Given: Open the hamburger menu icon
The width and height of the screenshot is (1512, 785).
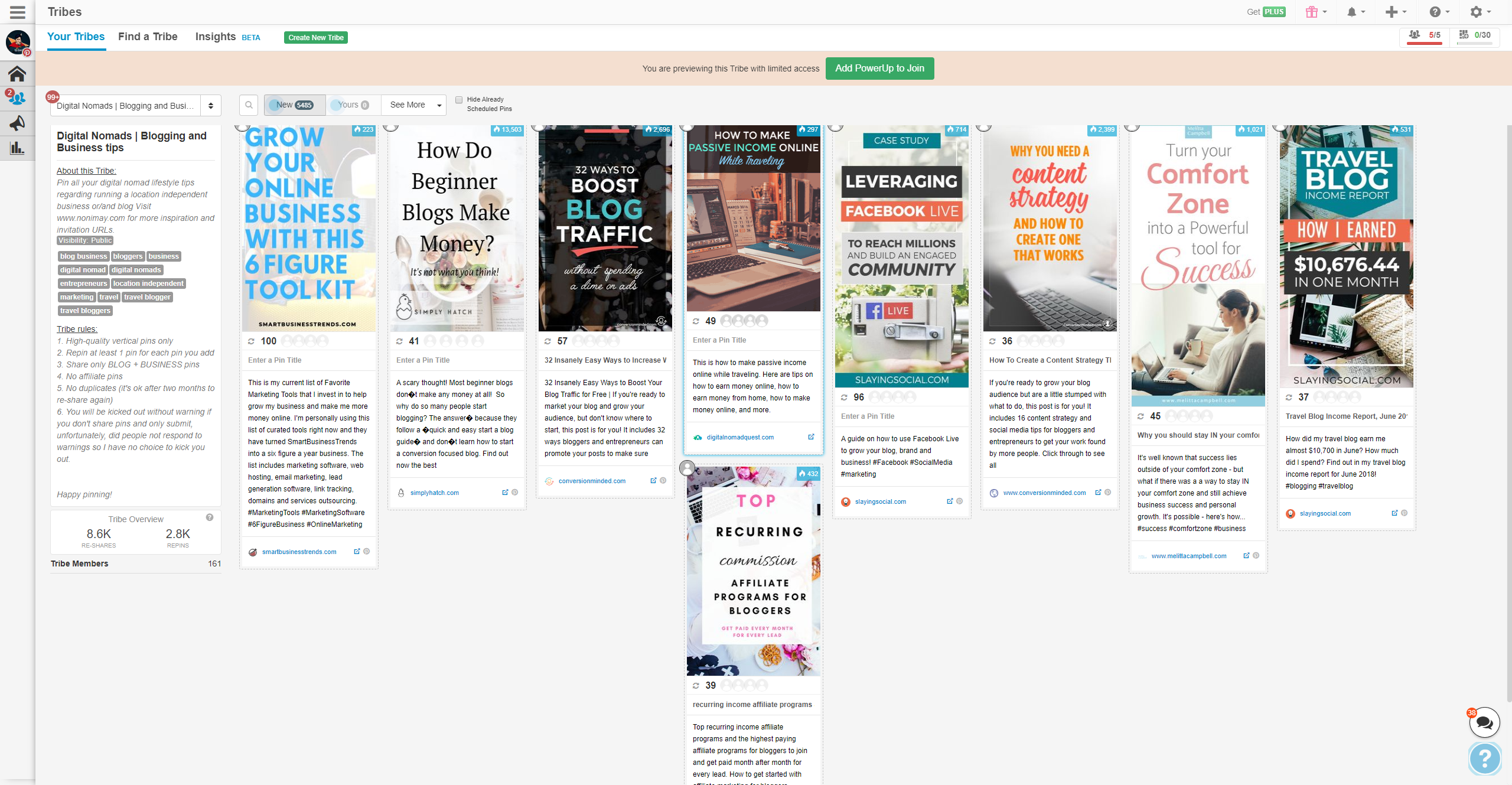Looking at the screenshot, I should [x=18, y=12].
